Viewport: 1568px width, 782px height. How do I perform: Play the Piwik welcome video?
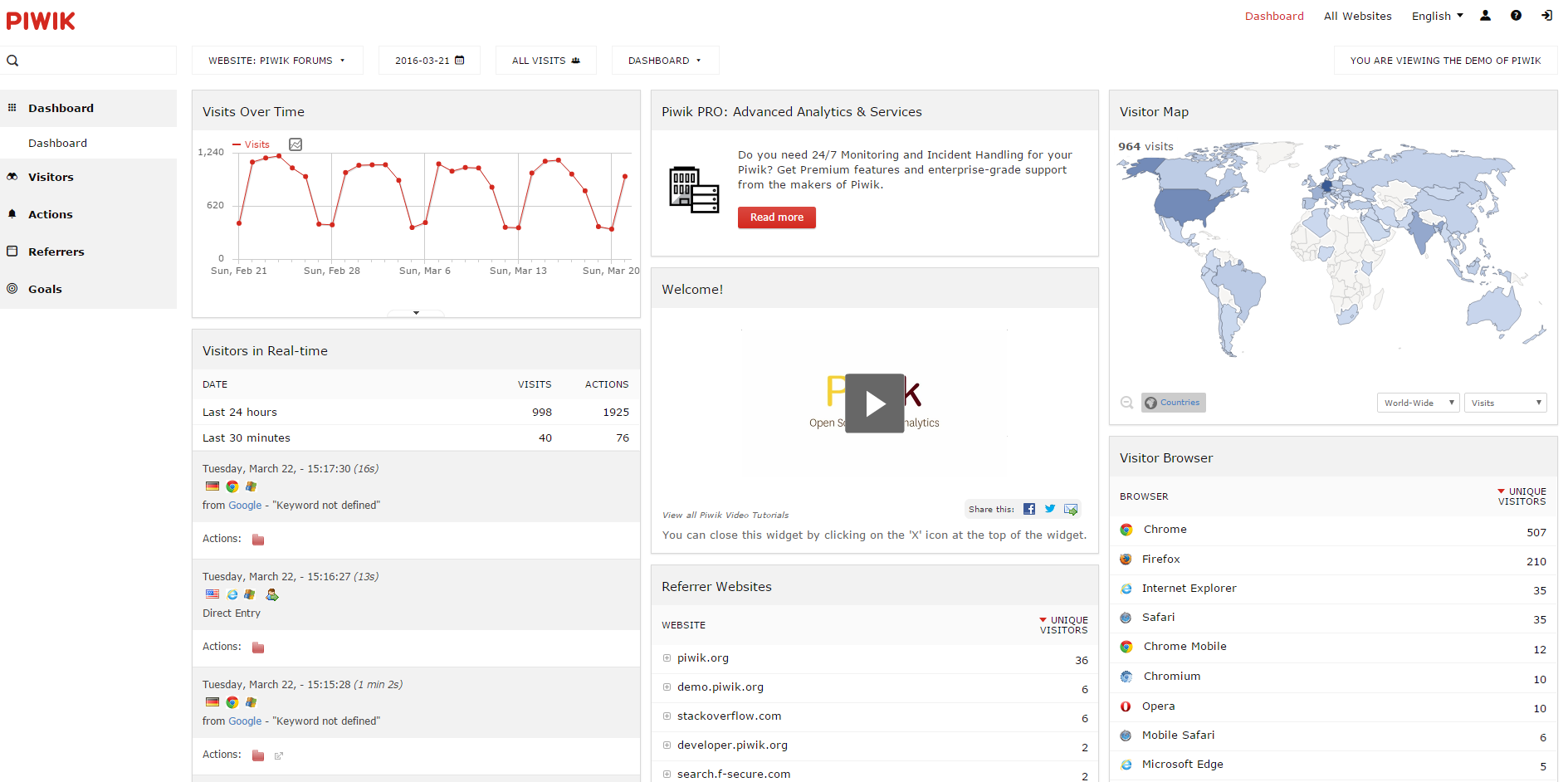[x=874, y=403]
